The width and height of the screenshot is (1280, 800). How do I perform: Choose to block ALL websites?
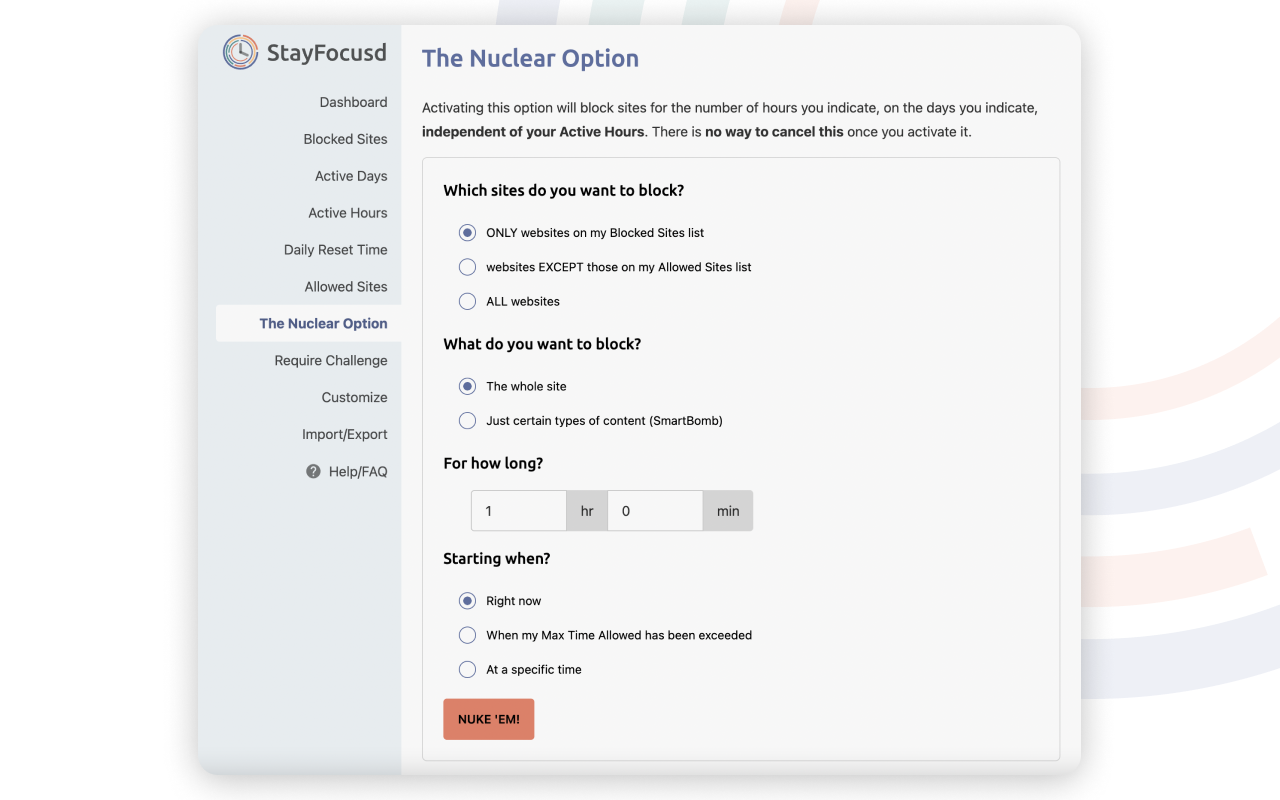pyautogui.click(x=467, y=301)
